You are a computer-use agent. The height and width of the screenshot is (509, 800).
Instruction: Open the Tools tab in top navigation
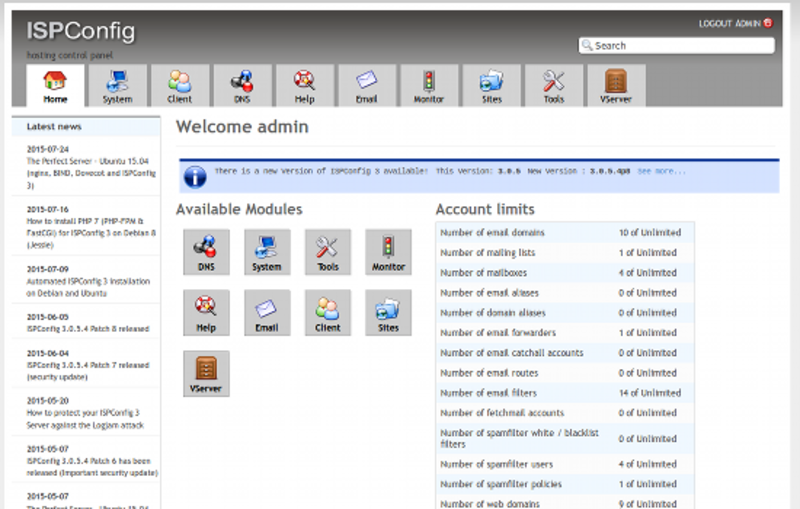(554, 86)
